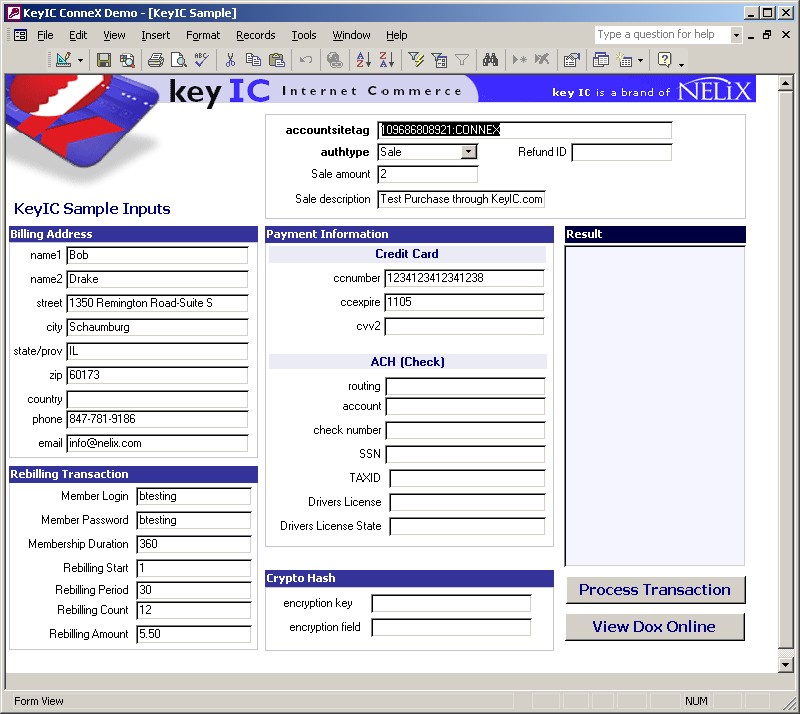Screen dimensions: 800x714
Task: Sort records ascending A to Z
Action: click(x=363, y=60)
